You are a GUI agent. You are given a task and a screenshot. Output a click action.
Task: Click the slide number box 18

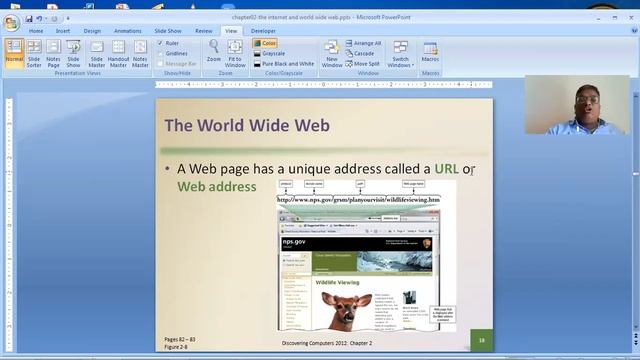(x=482, y=340)
